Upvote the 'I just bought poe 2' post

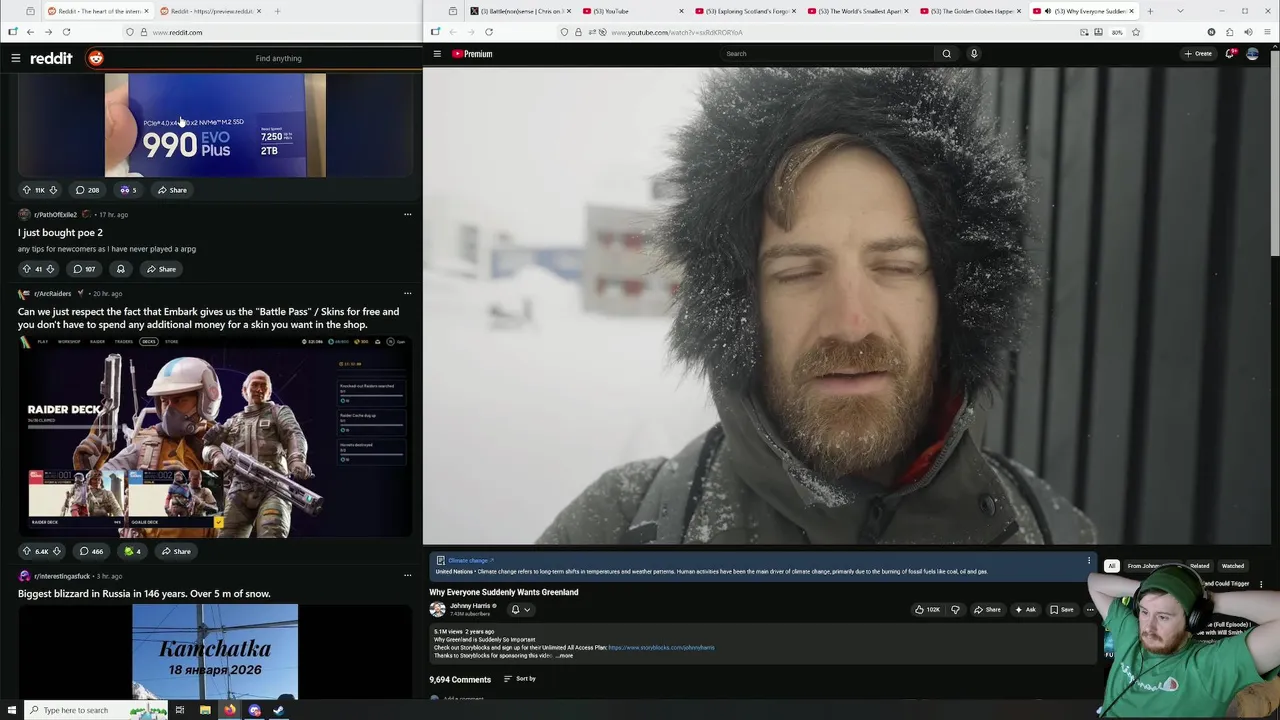[x=26, y=269]
